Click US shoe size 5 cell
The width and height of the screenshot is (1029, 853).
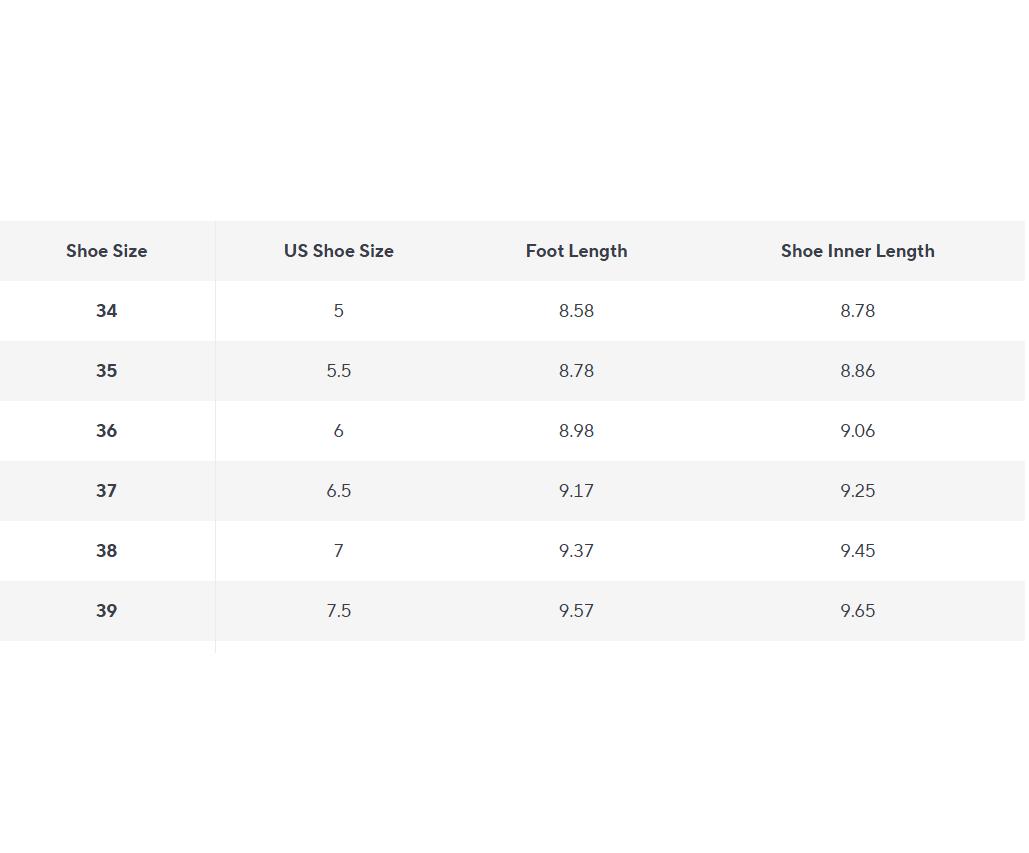(338, 311)
